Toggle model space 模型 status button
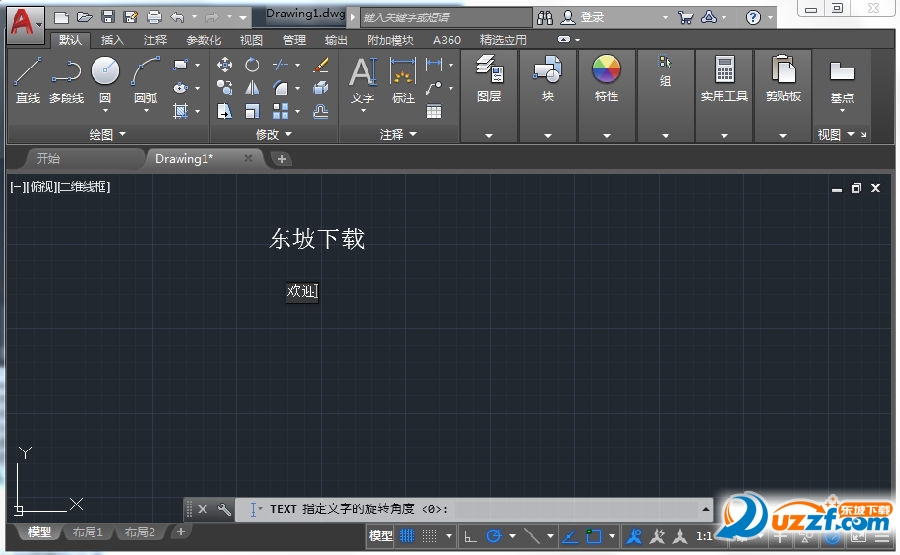The height and width of the screenshot is (555, 900). (381, 536)
